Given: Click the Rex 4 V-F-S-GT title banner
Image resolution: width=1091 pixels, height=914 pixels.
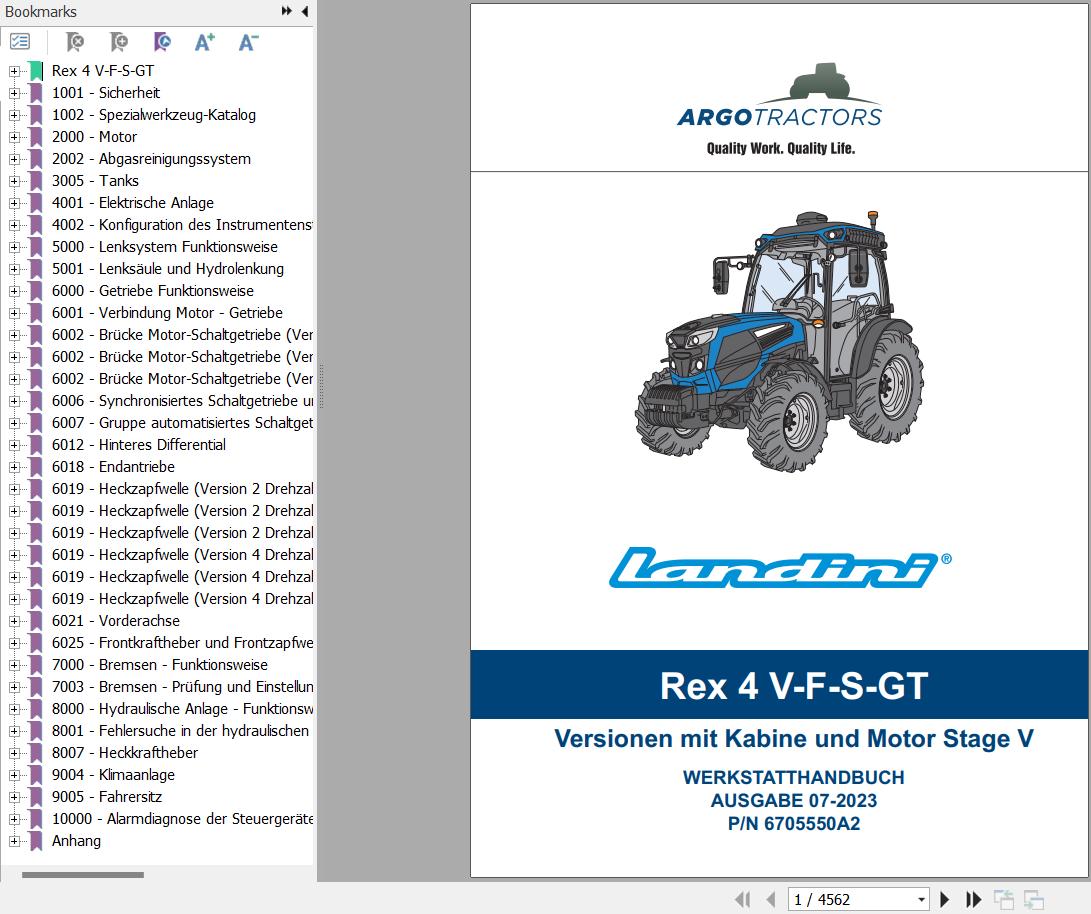Looking at the screenshot, I should pyautogui.click(x=779, y=685).
